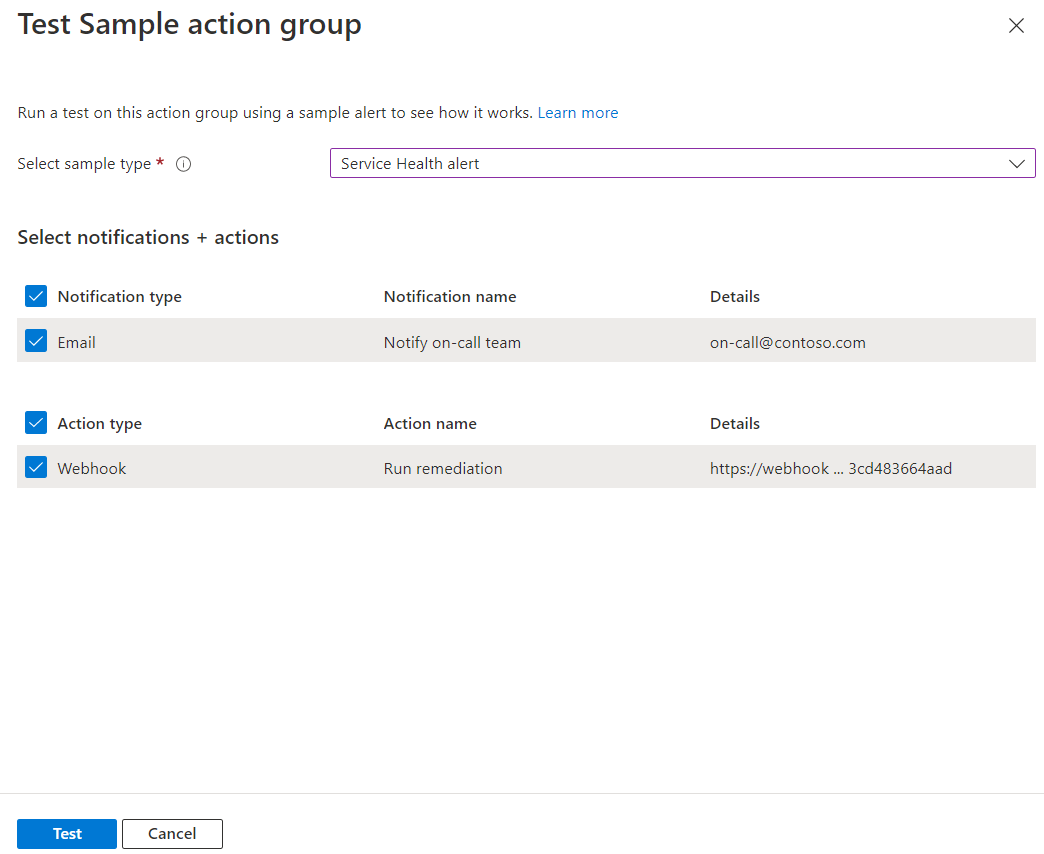
Task: Uncheck the Email notification checkbox
Action: 36,341
